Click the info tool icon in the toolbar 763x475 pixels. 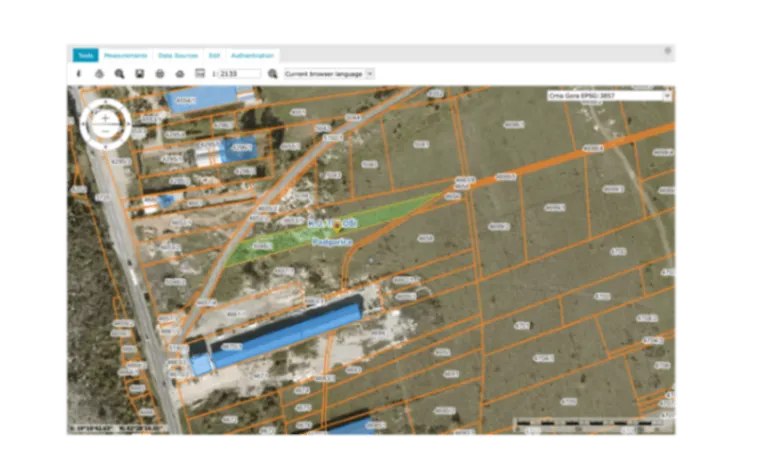(x=79, y=74)
